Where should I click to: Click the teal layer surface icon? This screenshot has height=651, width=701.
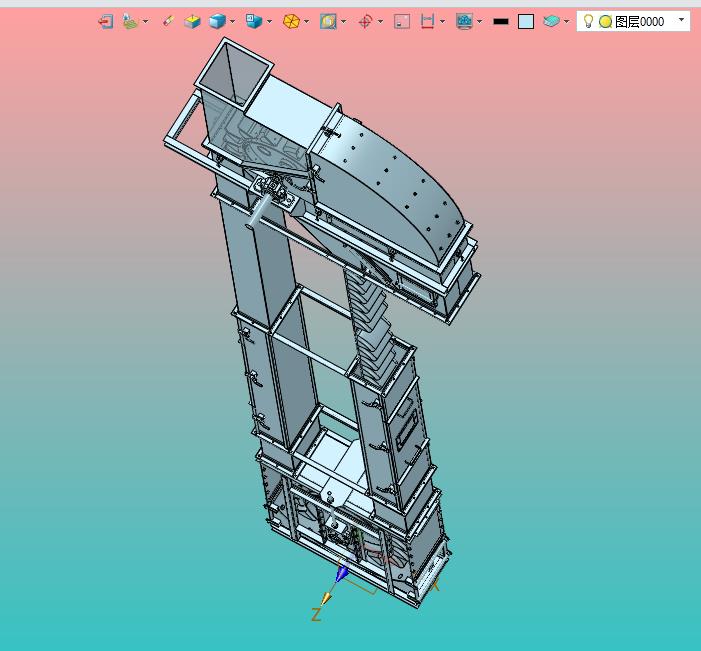click(x=551, y=21)
